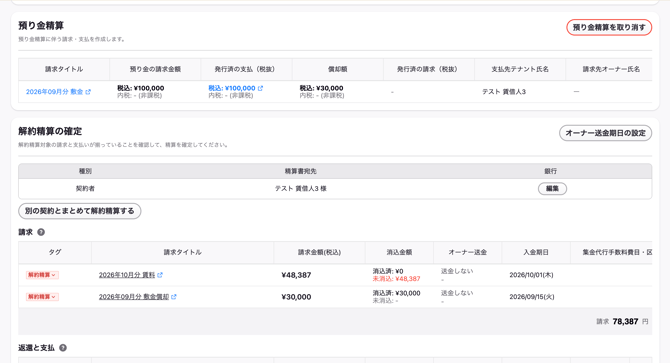Click external link icon beside 2026年10月分 賃料
The width and height of the screenshot is (670, 363).
(x=160, y=275)
